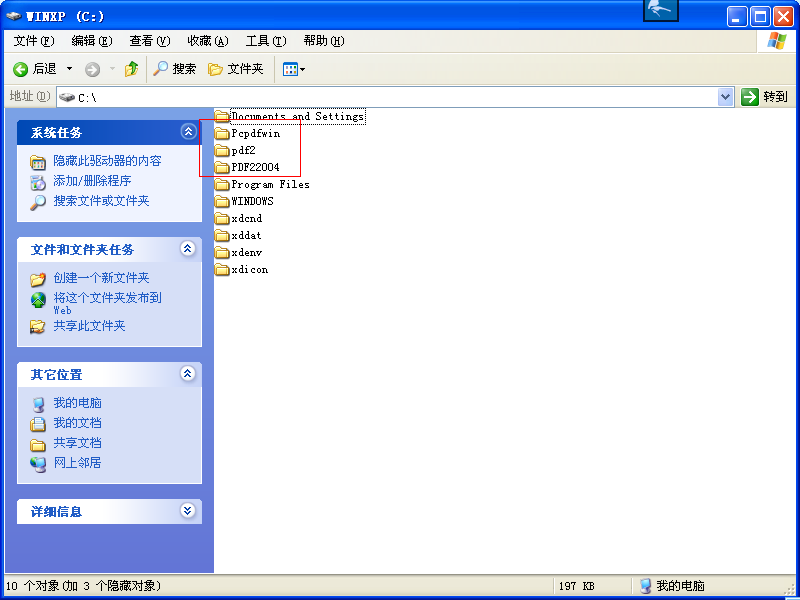Toggle the Folders (文件夹) pane button
The image size is (800, 600).
pyautogui.click(x=236, y=69)
